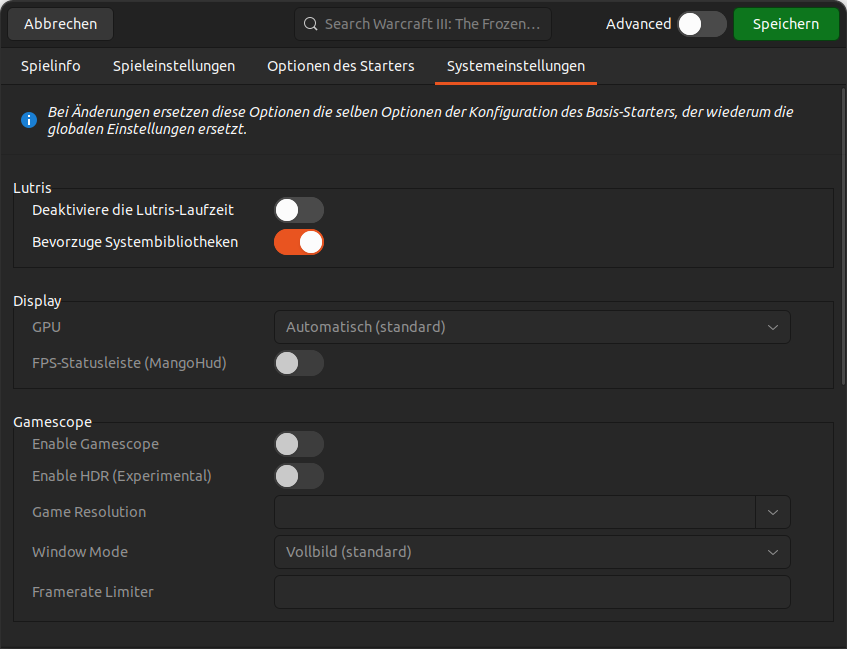
Task: Open the Window Mode dropdown
Action: pos(532,551)
